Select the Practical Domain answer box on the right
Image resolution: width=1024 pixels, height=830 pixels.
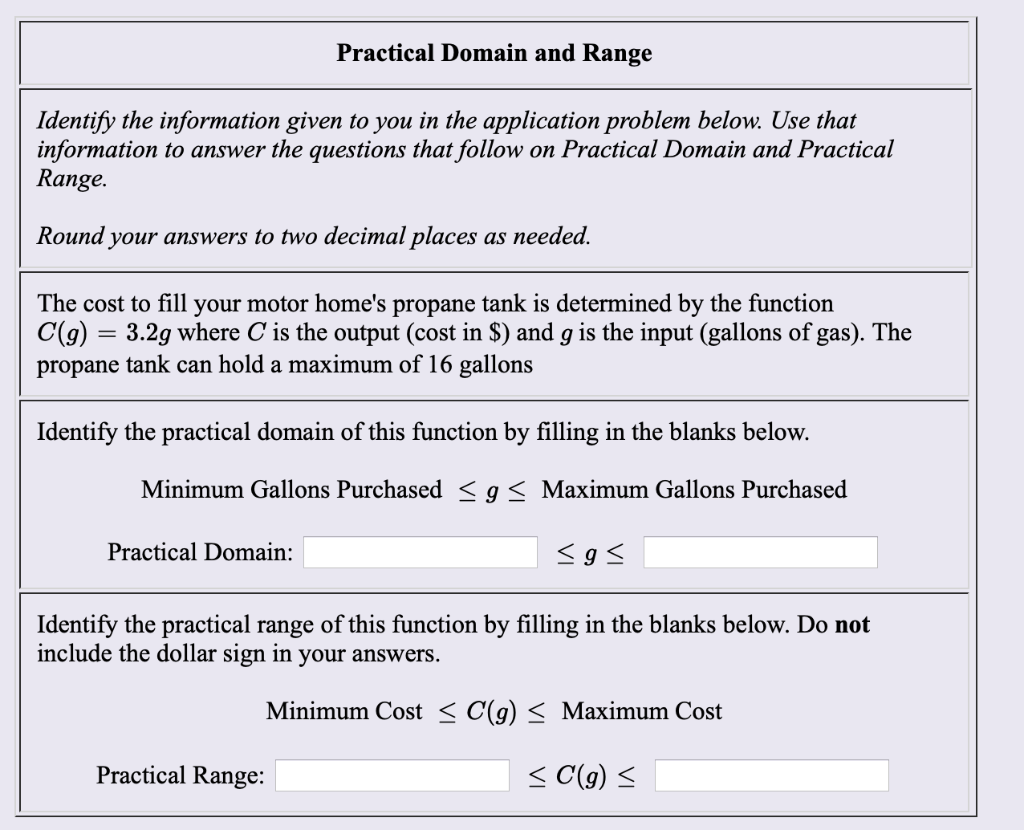coord(761,551)
